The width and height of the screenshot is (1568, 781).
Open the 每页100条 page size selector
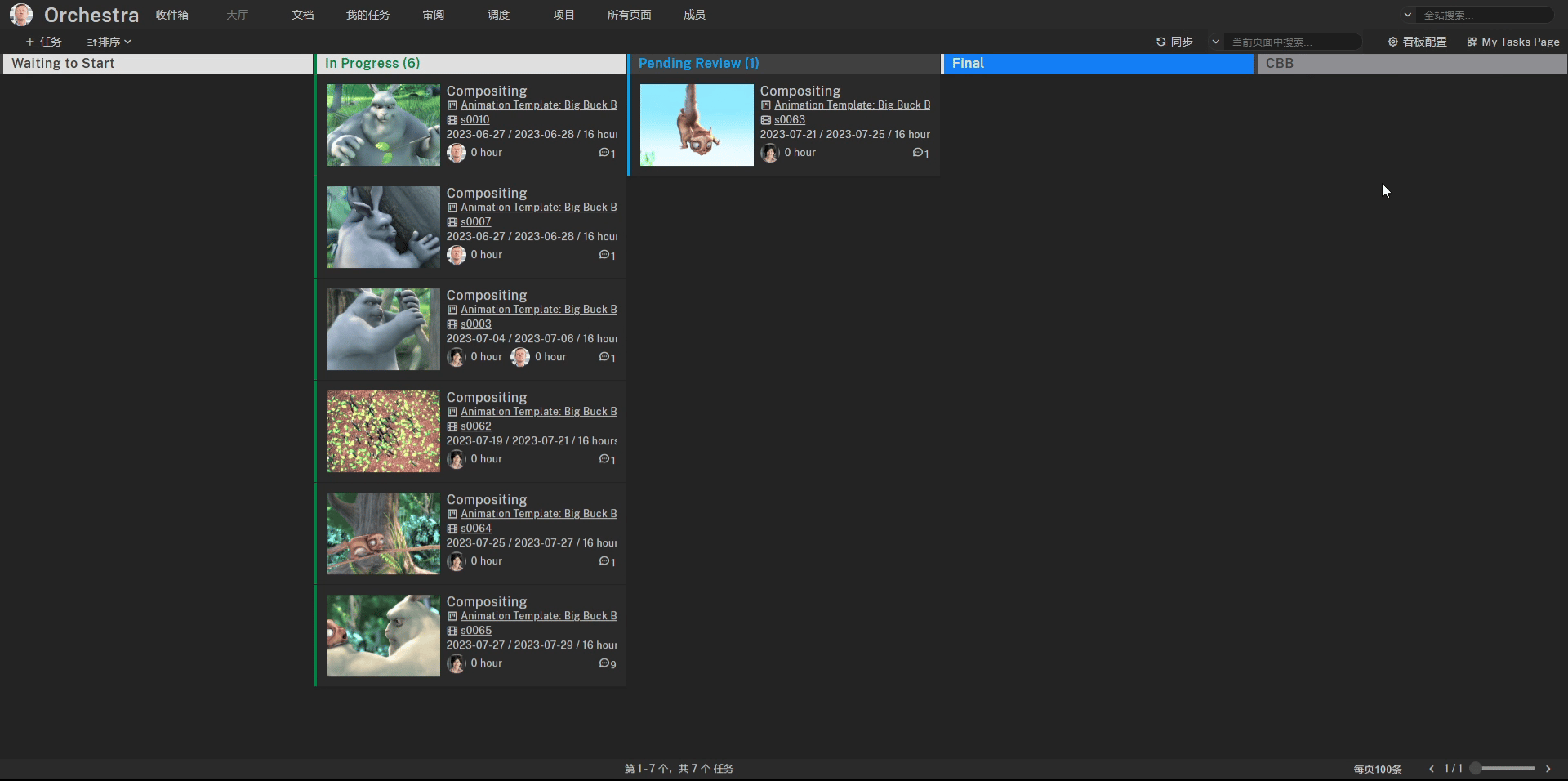(x=1378, y=769)
